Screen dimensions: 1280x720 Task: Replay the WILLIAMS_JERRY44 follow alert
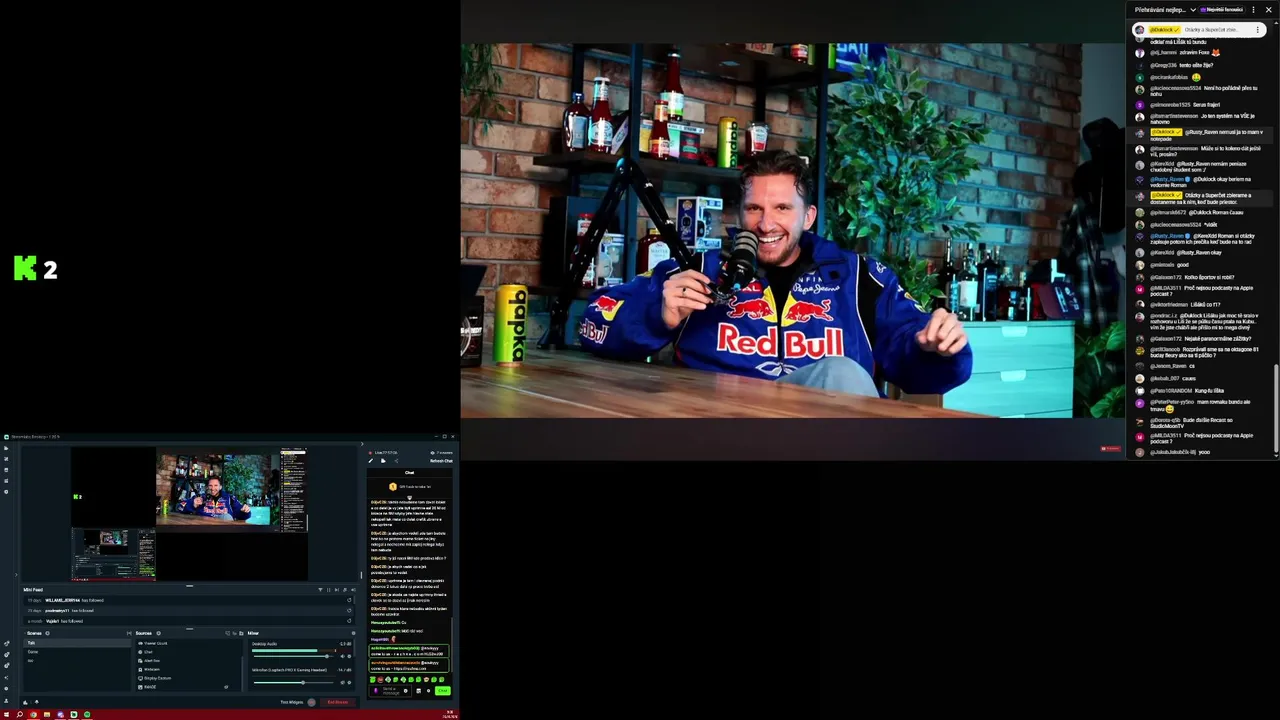349,600
